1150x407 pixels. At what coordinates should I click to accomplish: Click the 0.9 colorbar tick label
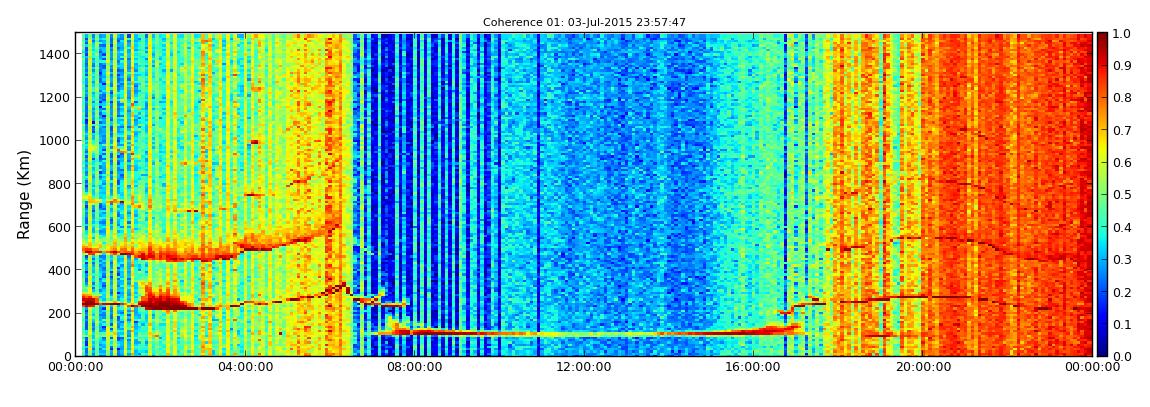pyautogui.click(x=1121, y=66)
